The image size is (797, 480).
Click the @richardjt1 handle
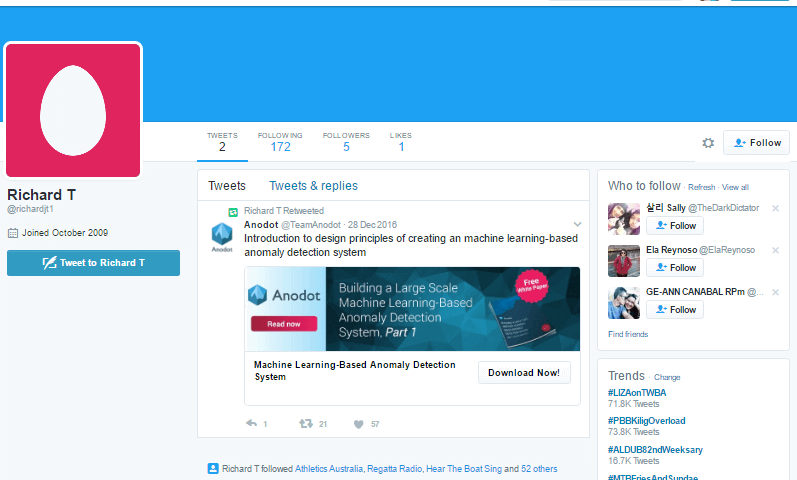30,209
